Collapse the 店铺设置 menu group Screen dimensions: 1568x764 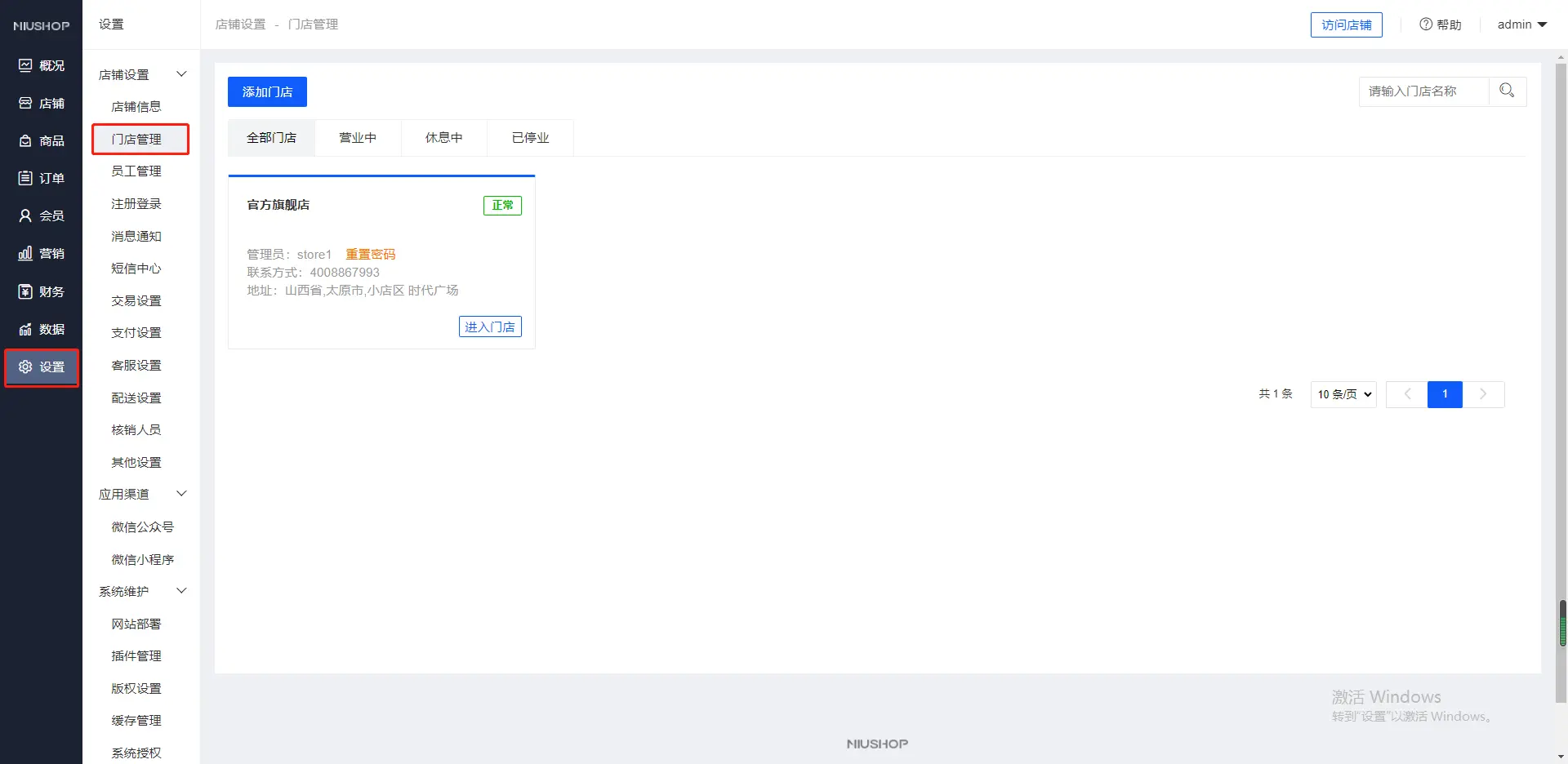click(x=181, y=74)
